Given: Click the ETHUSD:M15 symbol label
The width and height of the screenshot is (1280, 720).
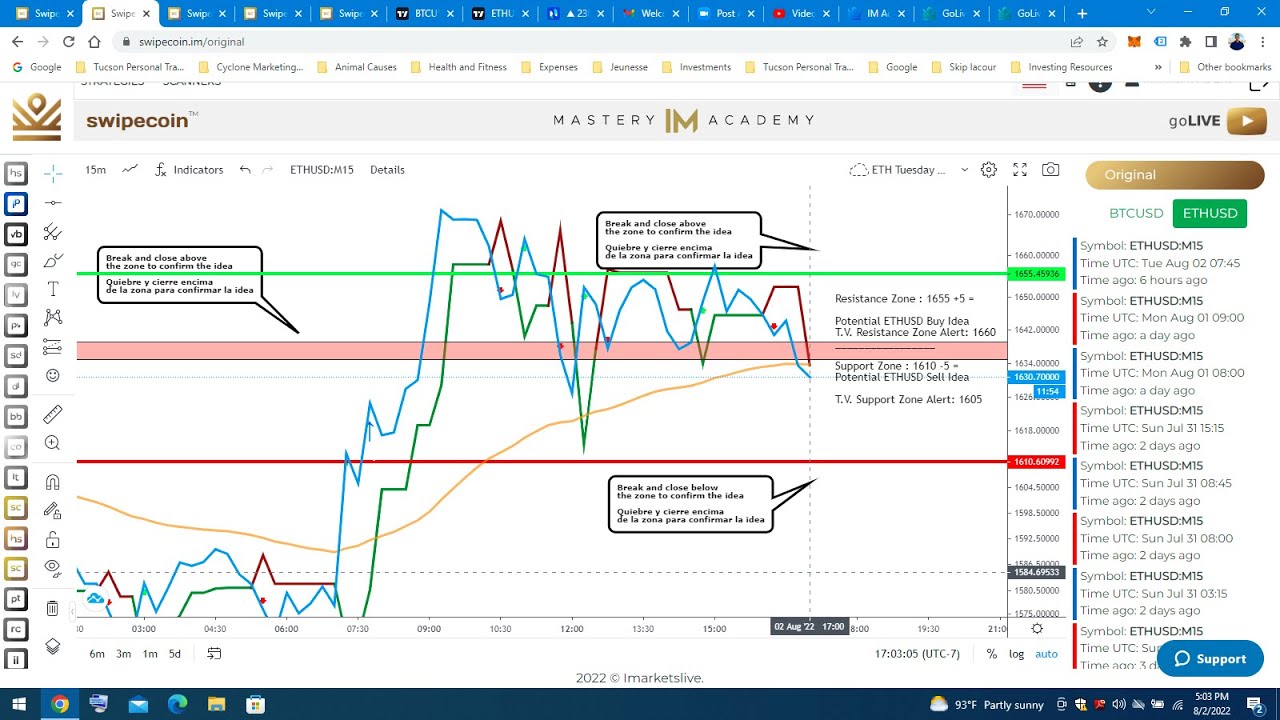Looking at the screenshot, I should click(x=322, y=170).
